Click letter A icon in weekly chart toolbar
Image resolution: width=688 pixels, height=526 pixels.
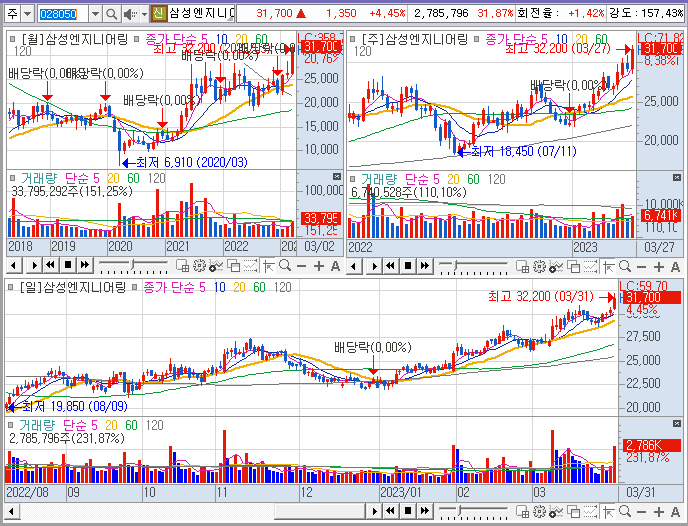[x=675, y=266]
